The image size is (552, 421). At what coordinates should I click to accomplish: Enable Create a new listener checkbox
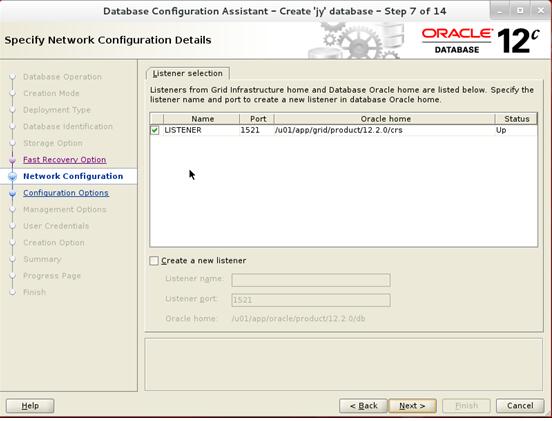click(x=154, y=261)
